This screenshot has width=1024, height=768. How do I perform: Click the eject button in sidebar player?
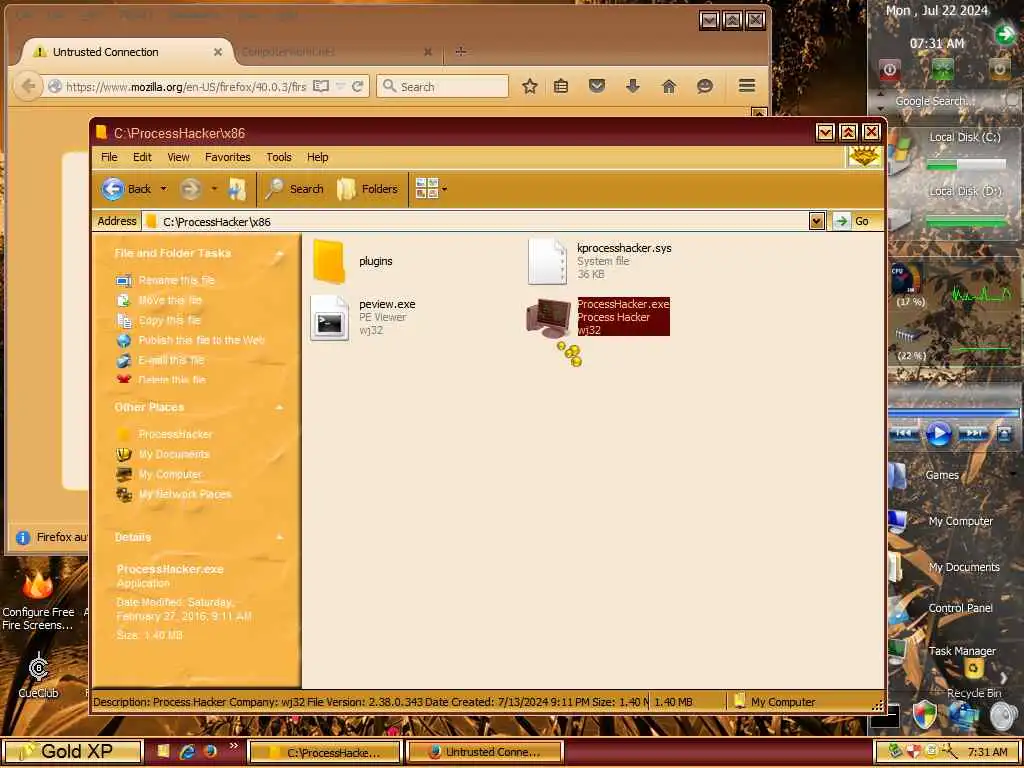coord(1004,434)
